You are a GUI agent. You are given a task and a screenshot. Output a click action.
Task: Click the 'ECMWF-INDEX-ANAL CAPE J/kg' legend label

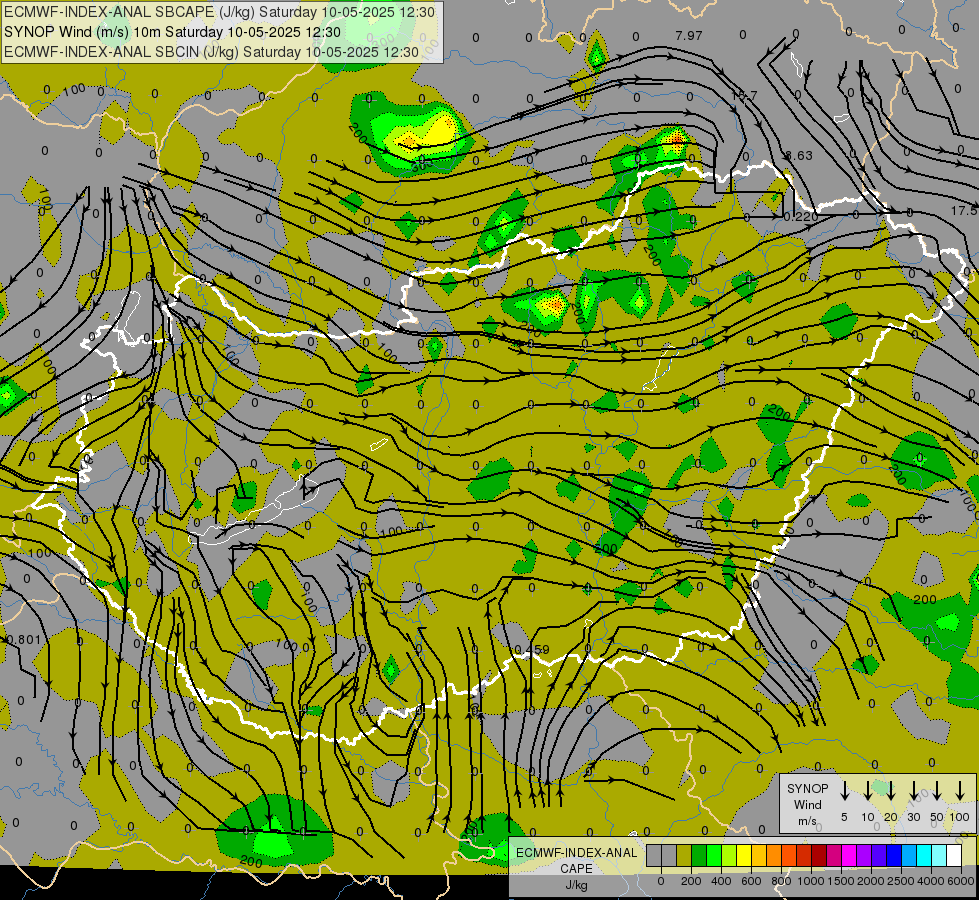pos(576,868)
